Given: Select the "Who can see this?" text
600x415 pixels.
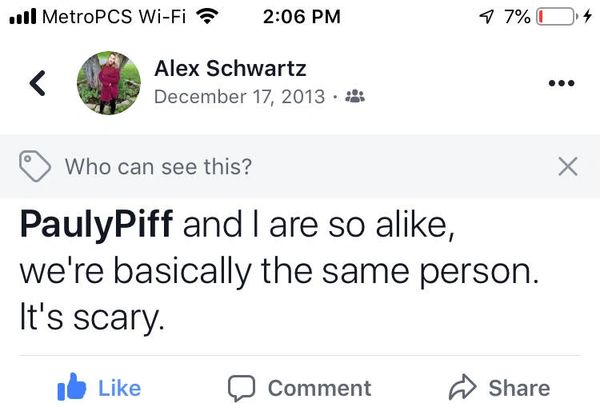Looking at the screenshot, I should (x=158, y=167).
